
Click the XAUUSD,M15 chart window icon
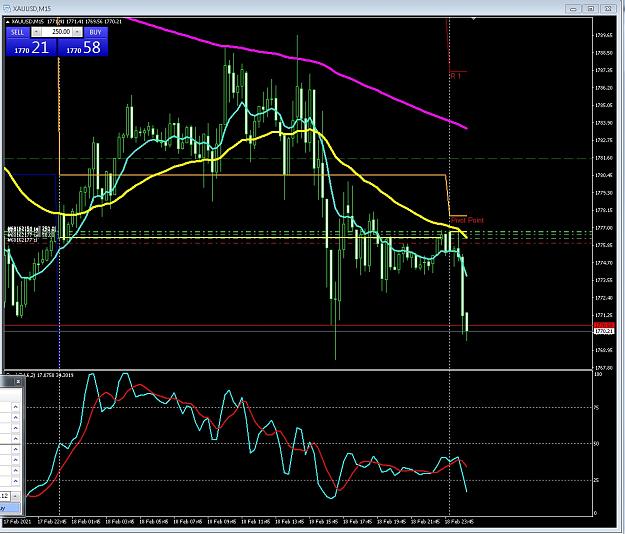click(x=7, y=8)
